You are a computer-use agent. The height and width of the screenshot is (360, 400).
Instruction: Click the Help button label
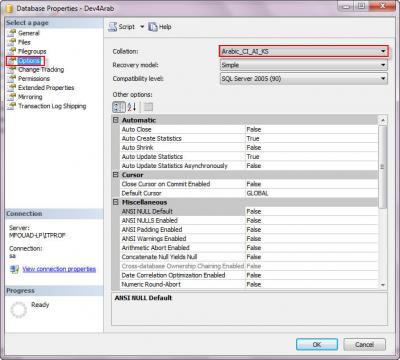pos(165,27)
